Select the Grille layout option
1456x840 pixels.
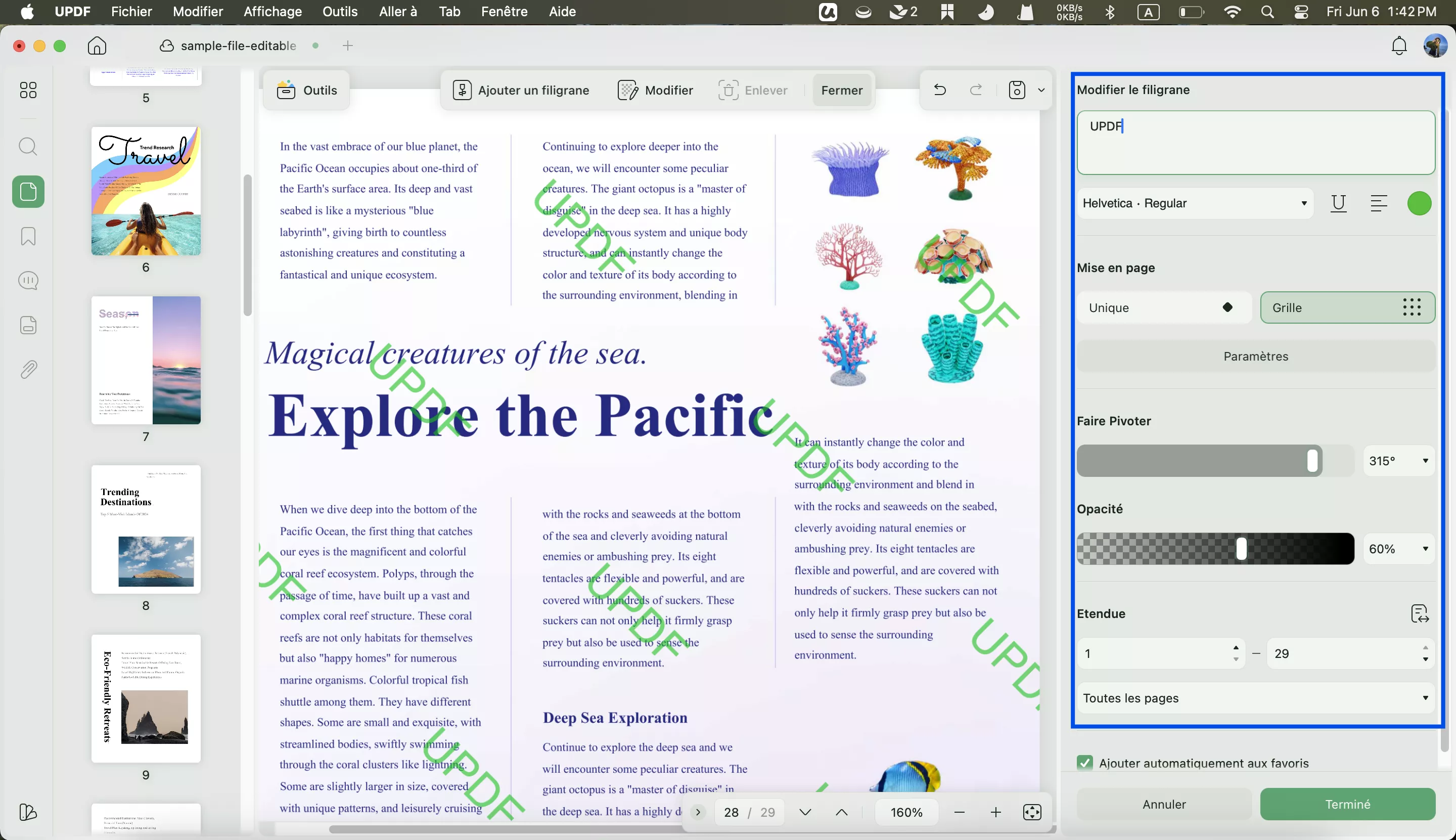pyautogui.click(x=1348, y=307)
